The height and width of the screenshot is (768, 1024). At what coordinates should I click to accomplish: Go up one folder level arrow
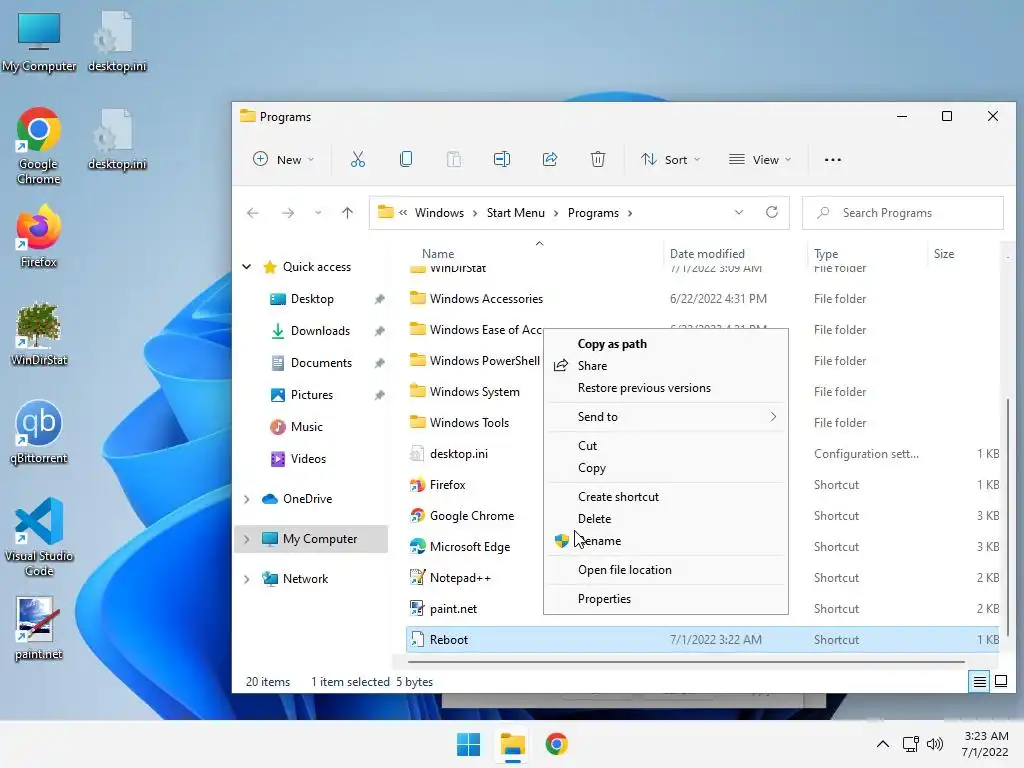coord(347,213)
